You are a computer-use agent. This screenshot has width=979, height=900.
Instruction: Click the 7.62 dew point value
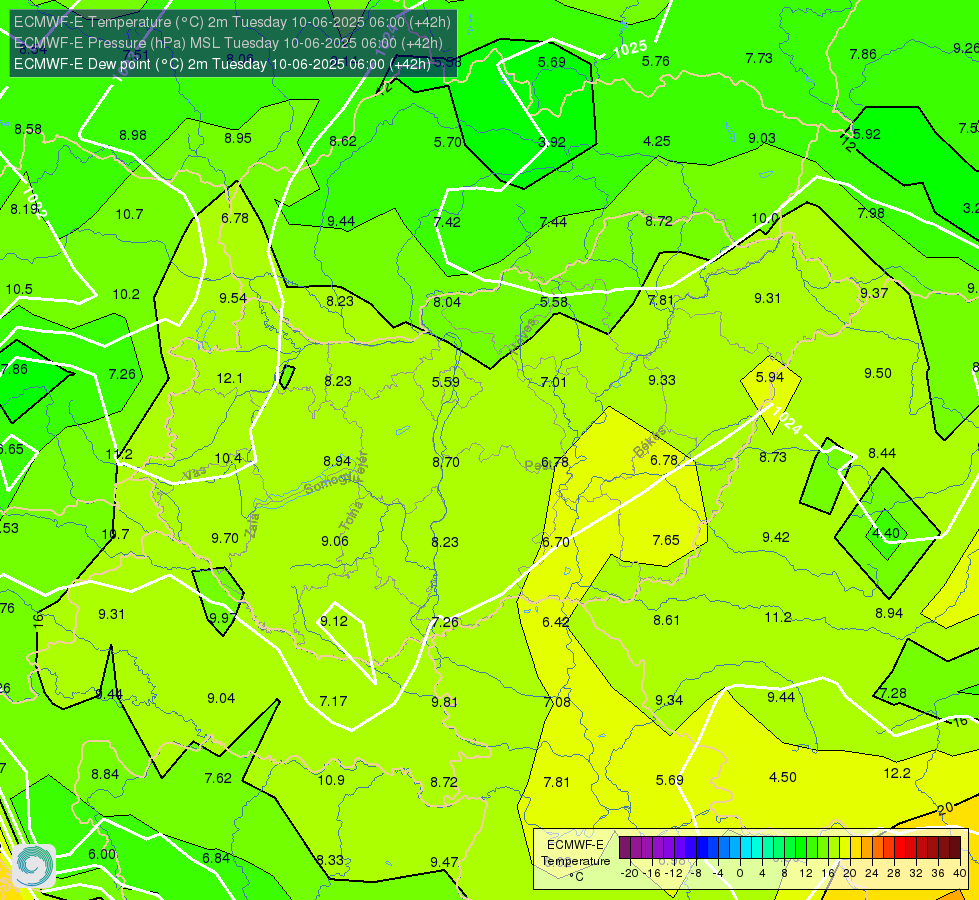218,778
